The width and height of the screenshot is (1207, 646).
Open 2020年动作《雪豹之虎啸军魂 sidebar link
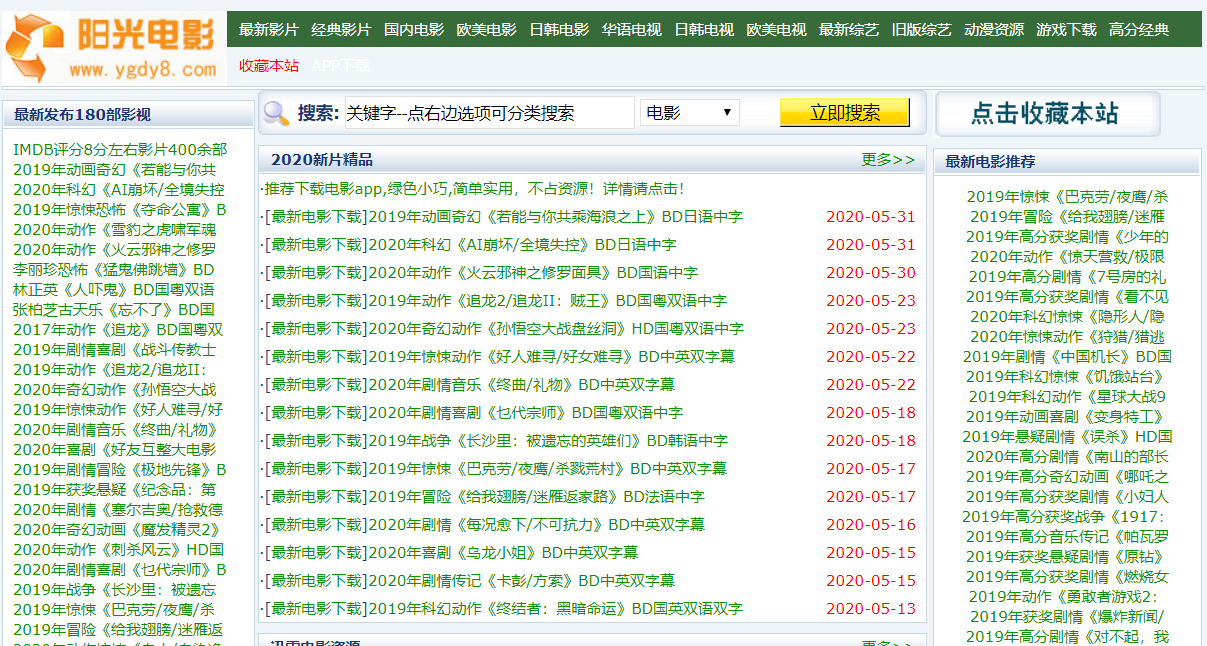[114, 229]
